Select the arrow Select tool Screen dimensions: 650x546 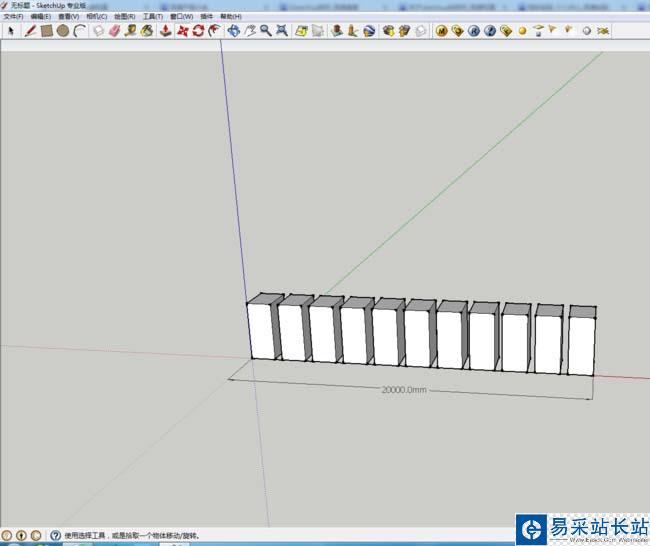coord(11,31)
